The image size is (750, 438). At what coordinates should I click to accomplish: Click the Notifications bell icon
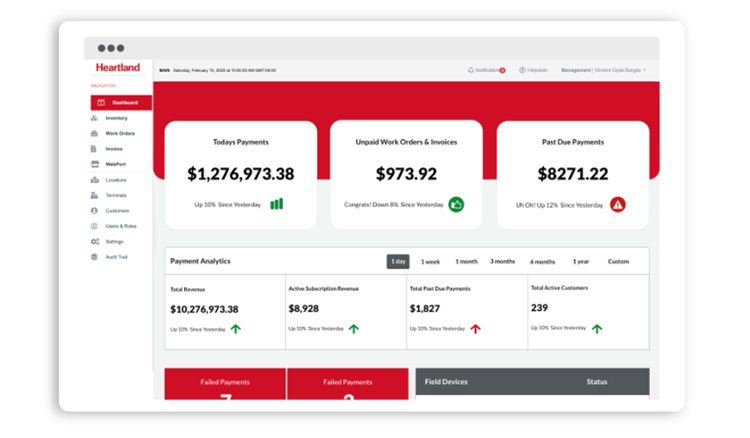coord(471,70)
